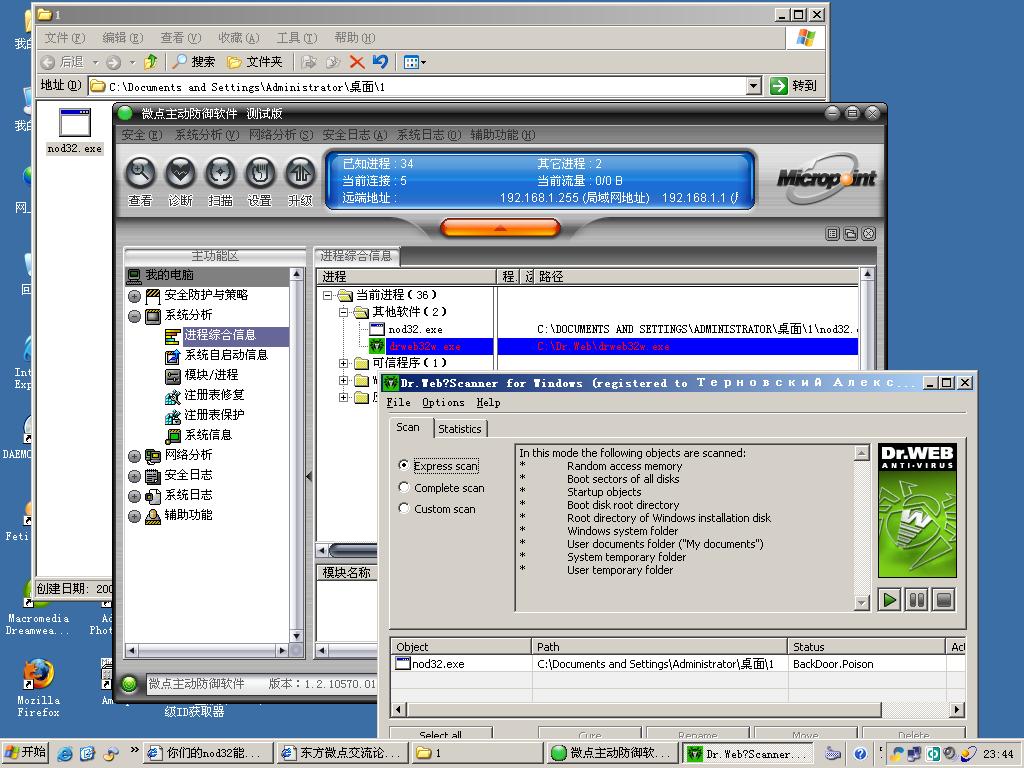Open 系统自启动信息 in the left tree

[x=226, y=355]
